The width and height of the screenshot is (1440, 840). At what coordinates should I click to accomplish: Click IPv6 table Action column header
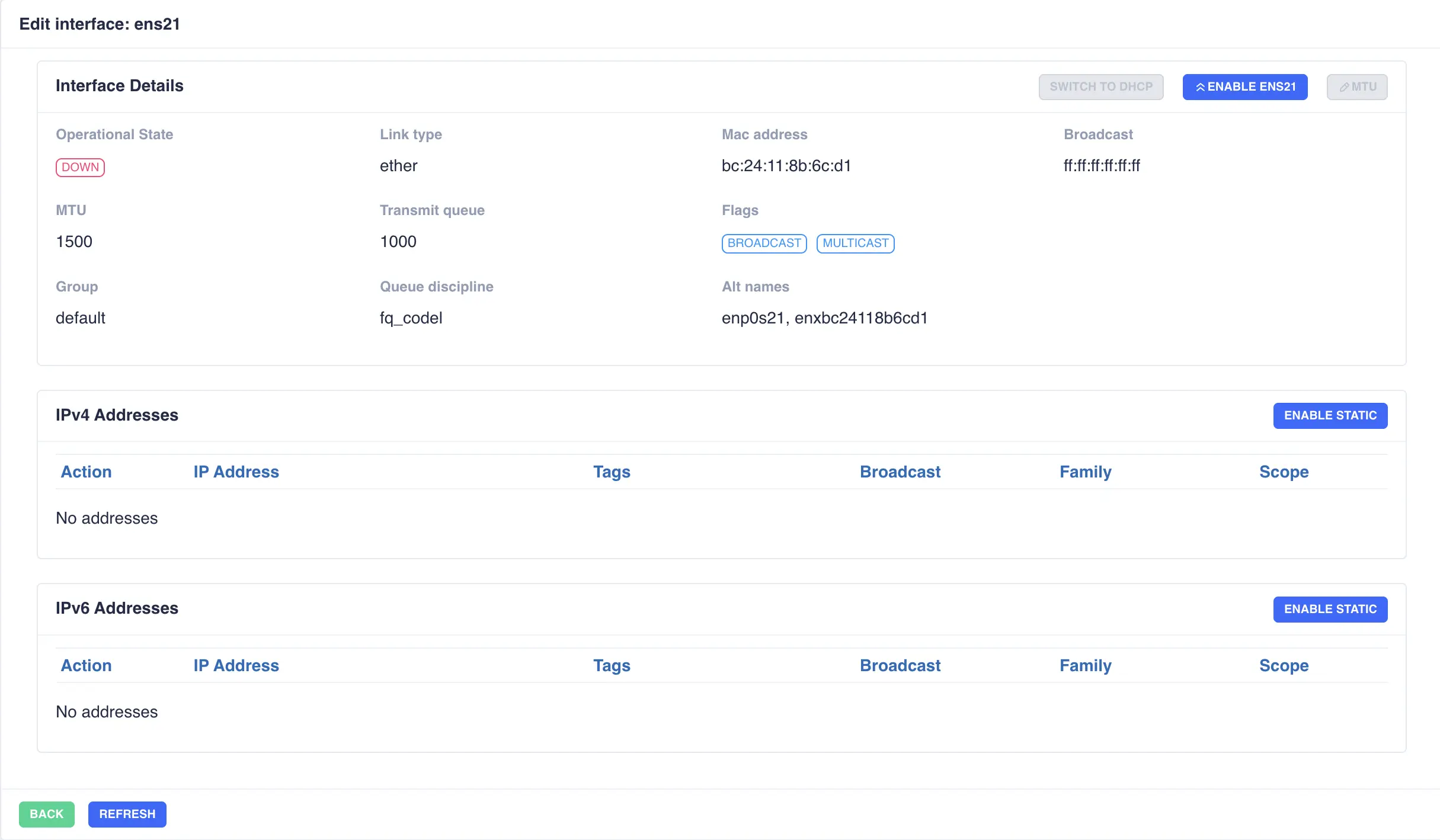(87, 666)
